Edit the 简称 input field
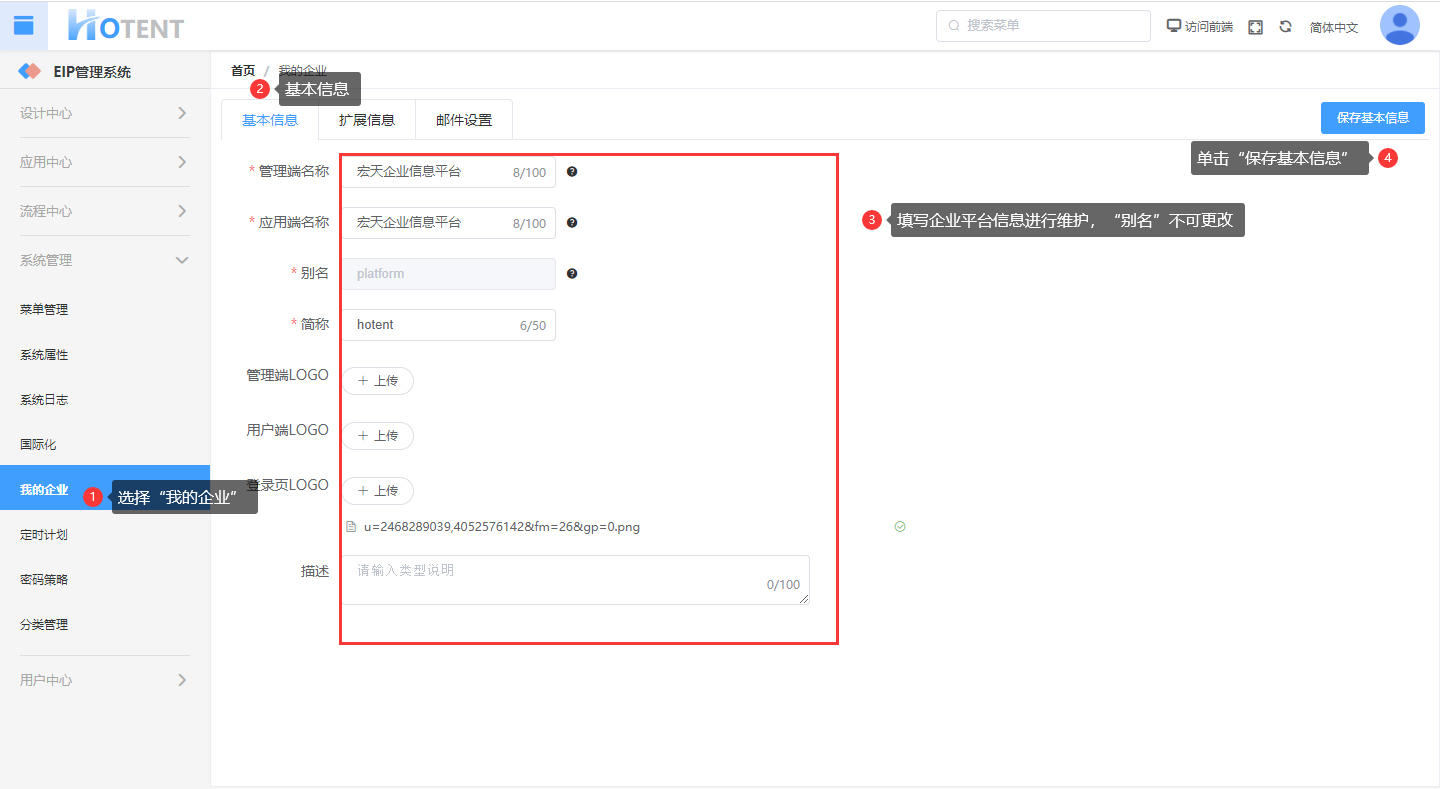1440x789 pixels. pos(449,325)
